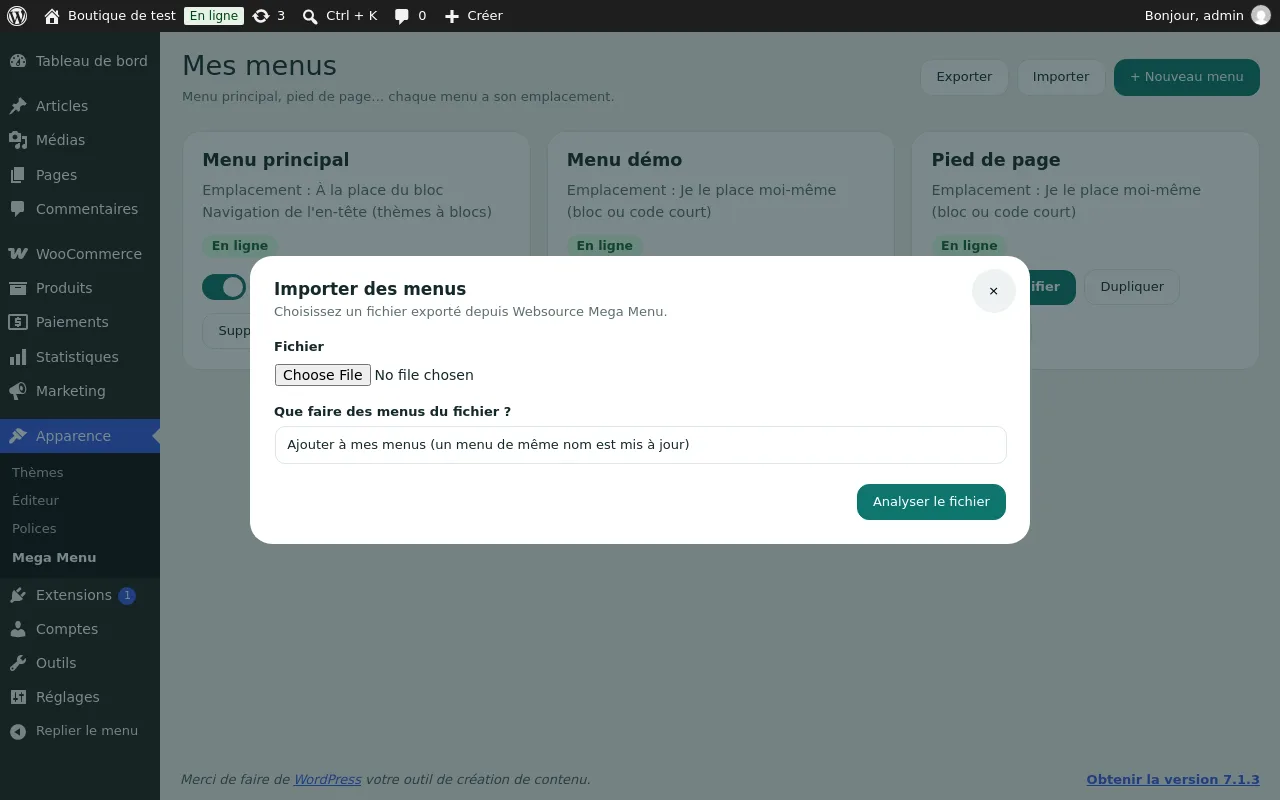Open the Thèmes submenu item

click(38, 472)
